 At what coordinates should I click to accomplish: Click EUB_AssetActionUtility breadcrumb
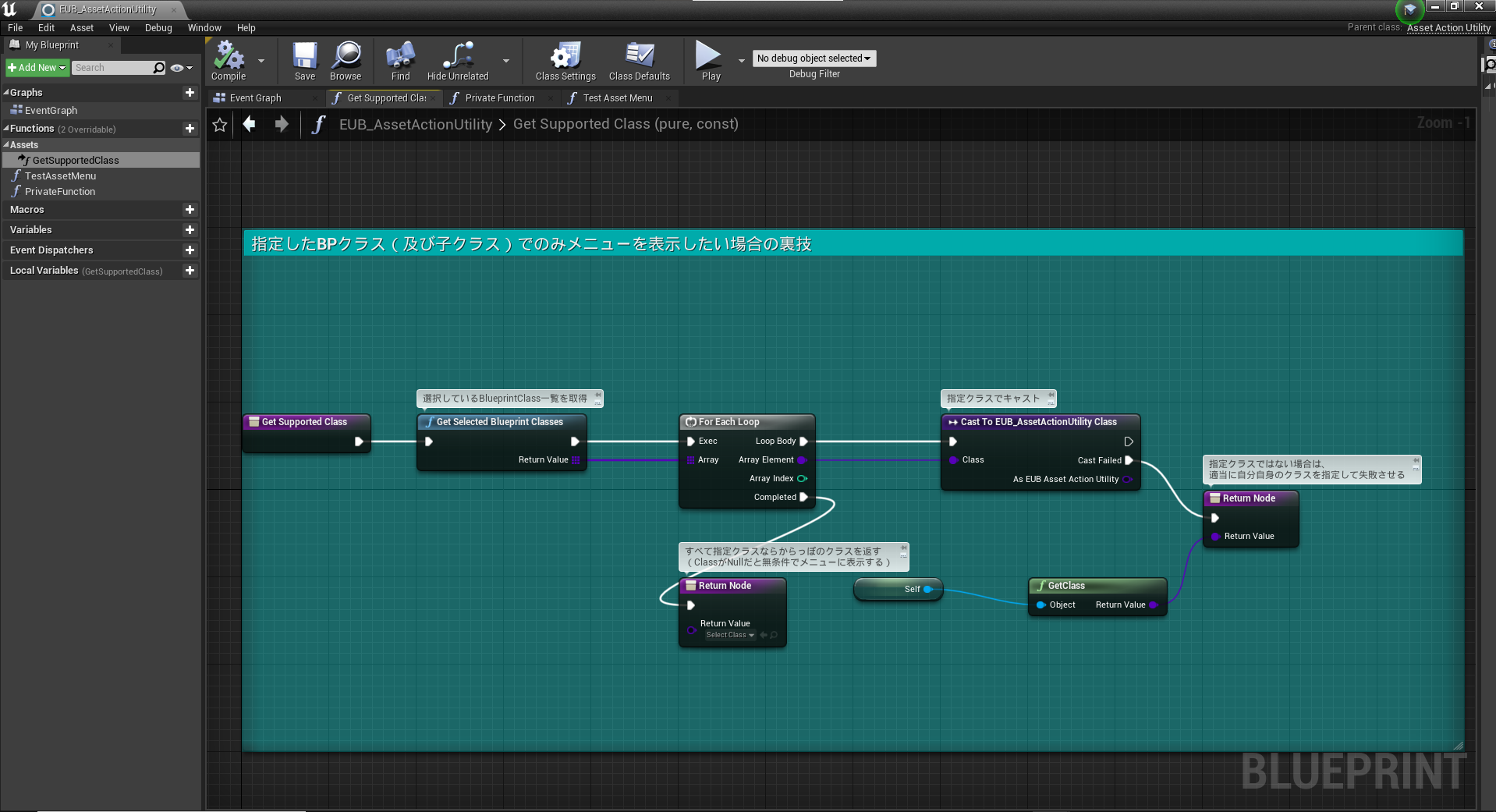pyautogui.click(x=416, y=125)
